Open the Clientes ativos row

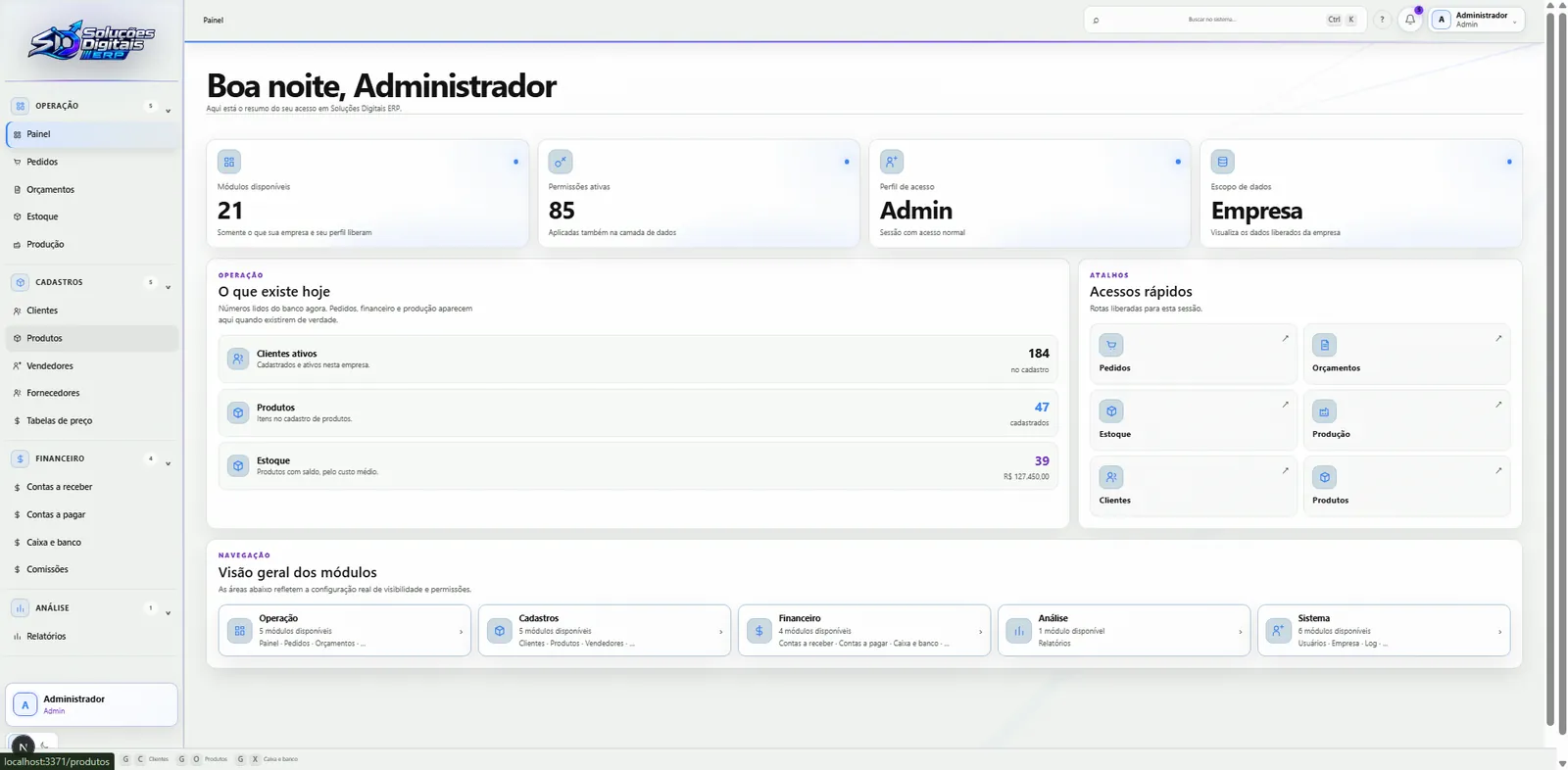tap(638, 360)
